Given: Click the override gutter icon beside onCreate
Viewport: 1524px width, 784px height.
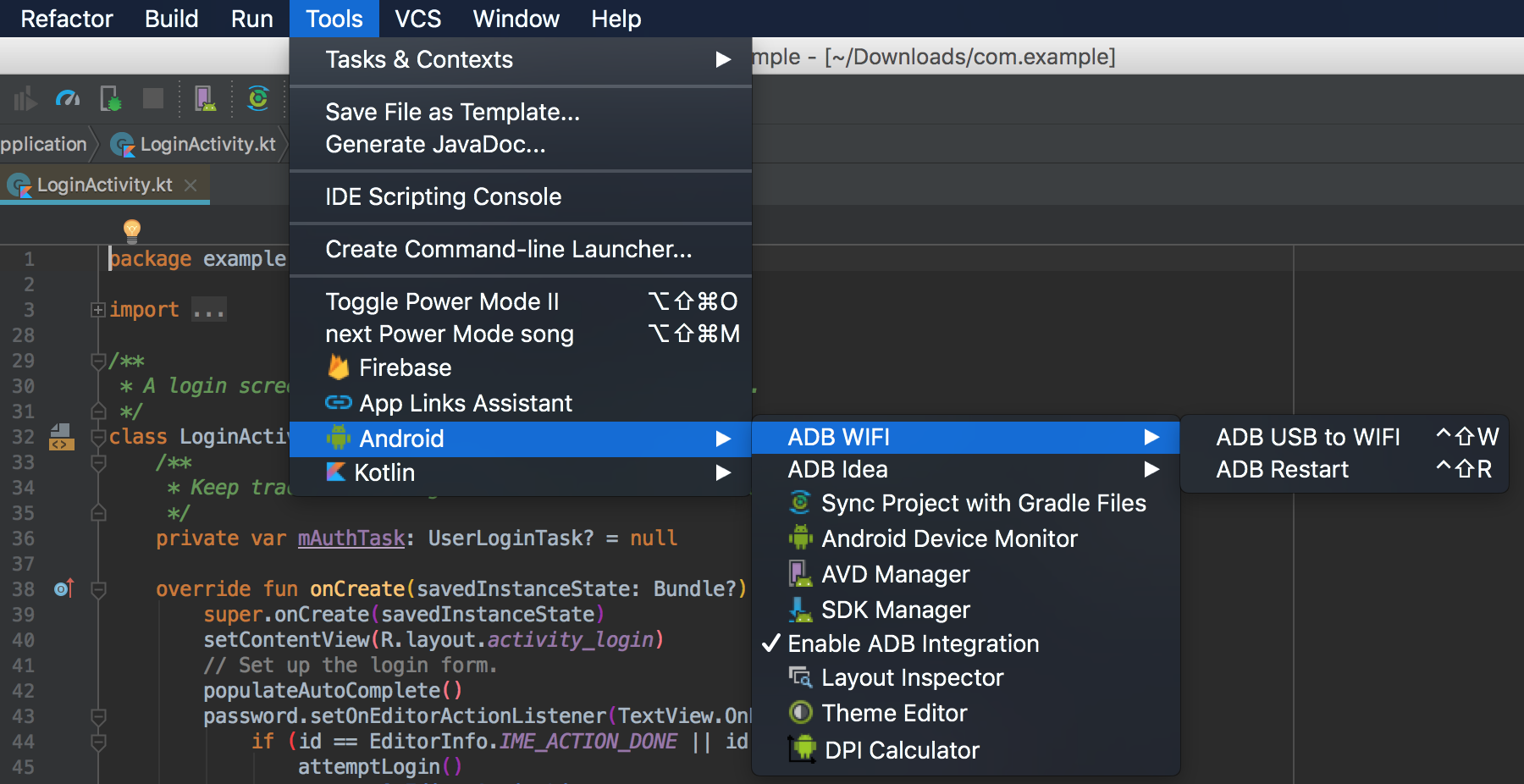Looking at the screenshot, I should tap(64, 588).
